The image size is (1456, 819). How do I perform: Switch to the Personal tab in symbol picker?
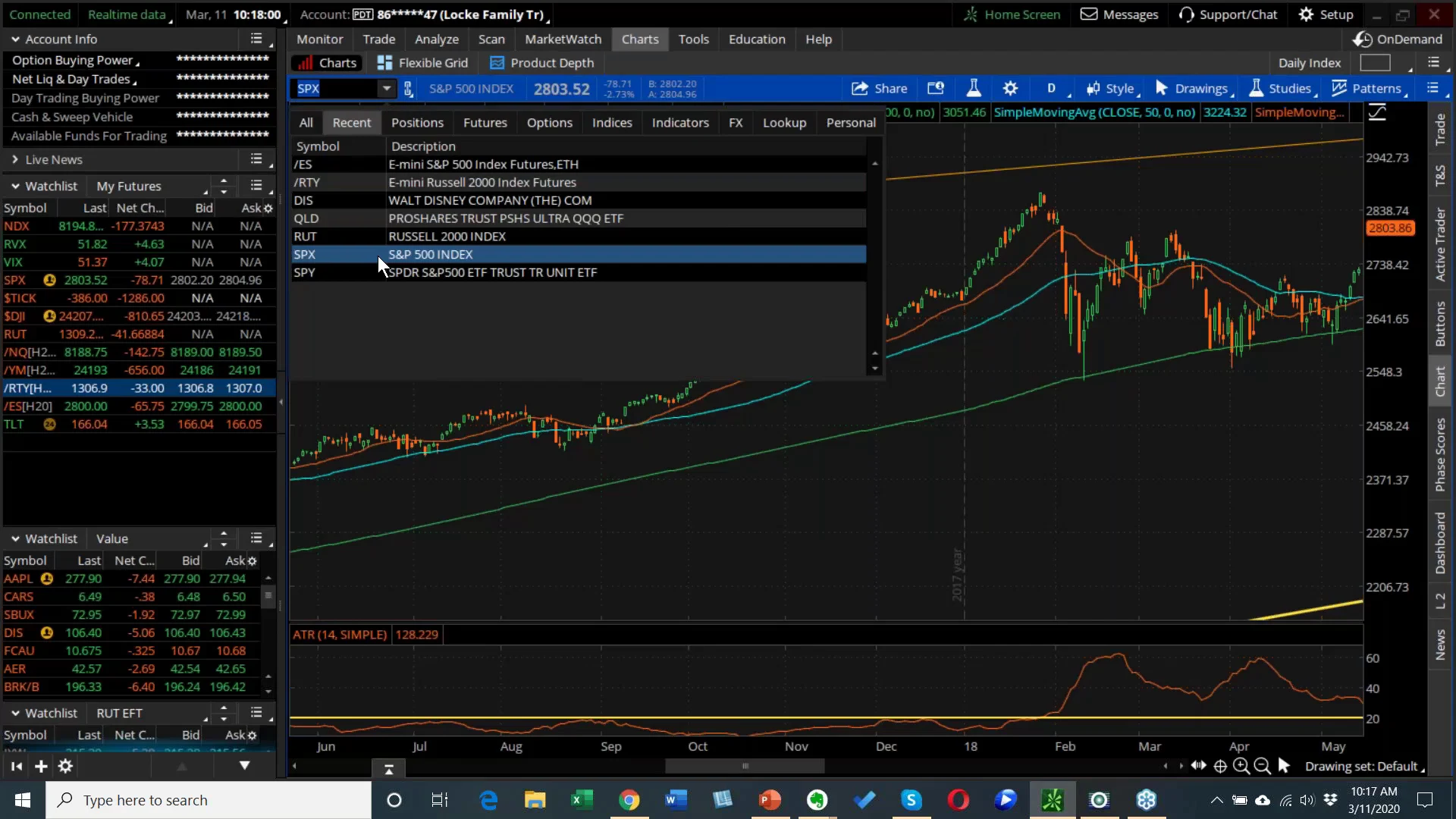(851, 123)
